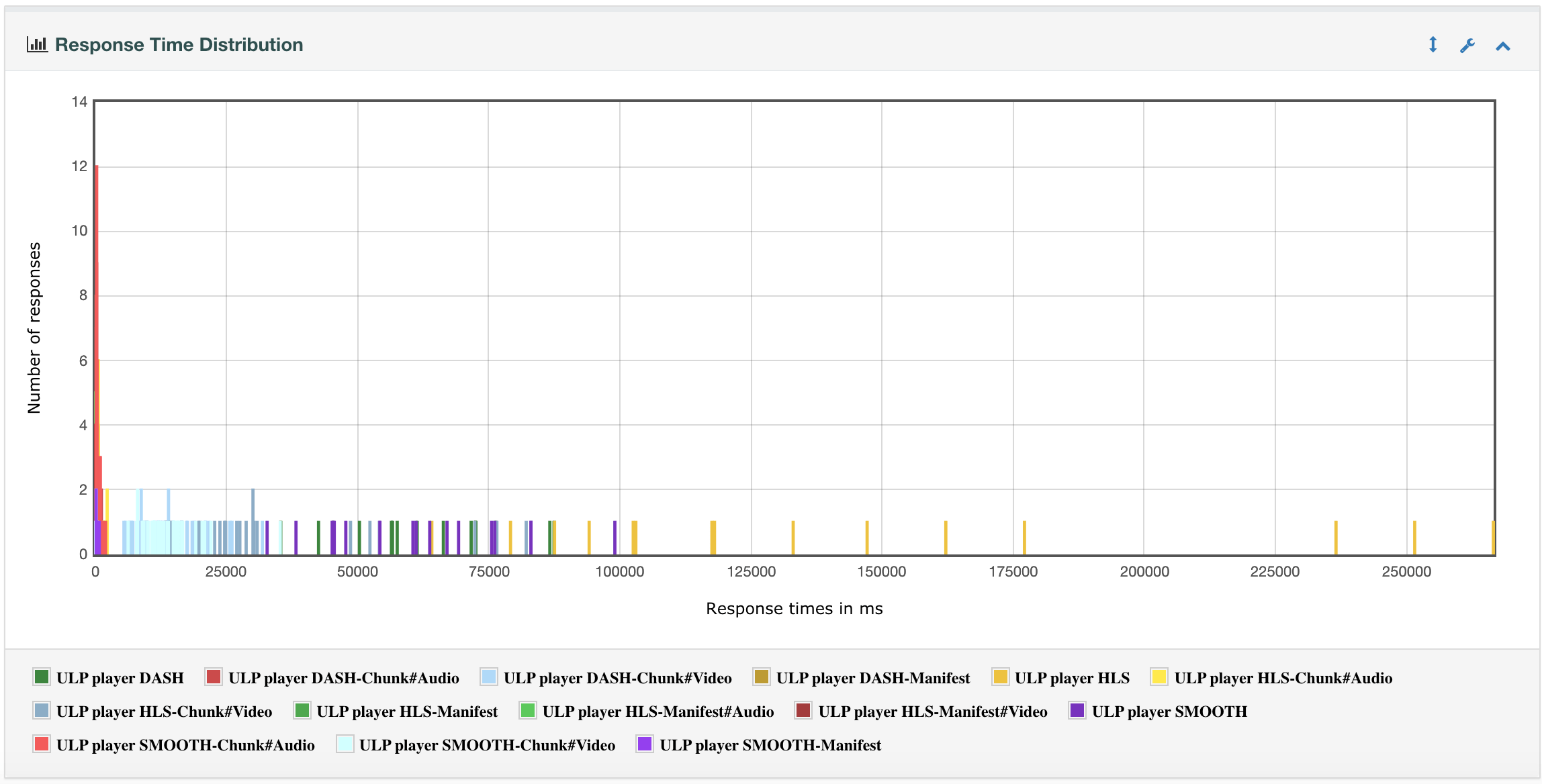Toggle ULP player DASH-Chunk#Audio legend swatch

[214, 677]
